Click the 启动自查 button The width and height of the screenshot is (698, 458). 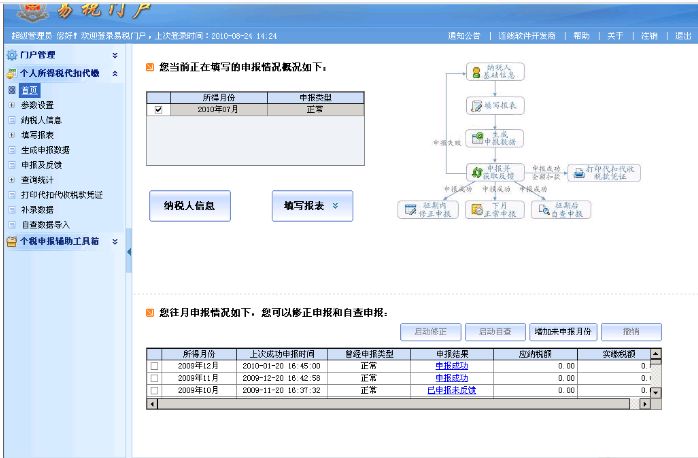point(495,332)
